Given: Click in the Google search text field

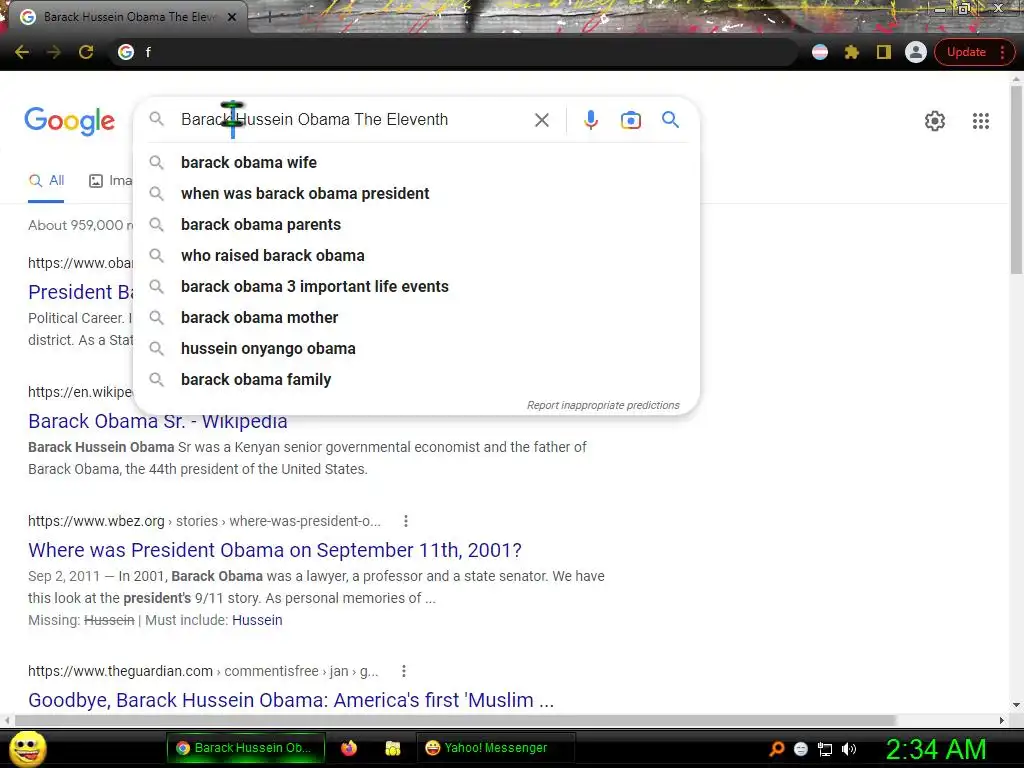Looking at the screenshot, I should (353, 120).
